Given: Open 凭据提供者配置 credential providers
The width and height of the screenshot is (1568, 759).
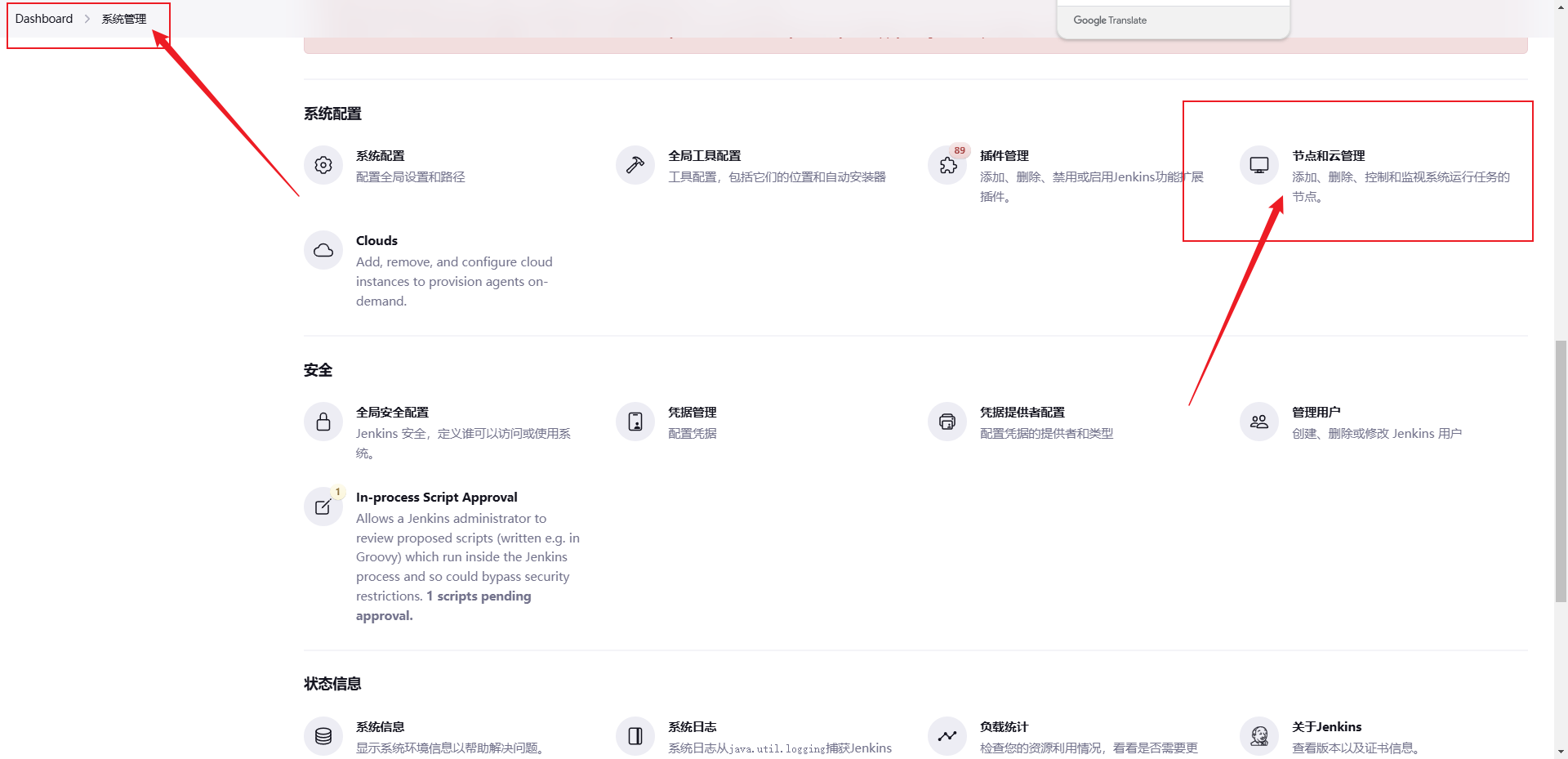Looking at the screenshot, I should [x=1022, y=413].
